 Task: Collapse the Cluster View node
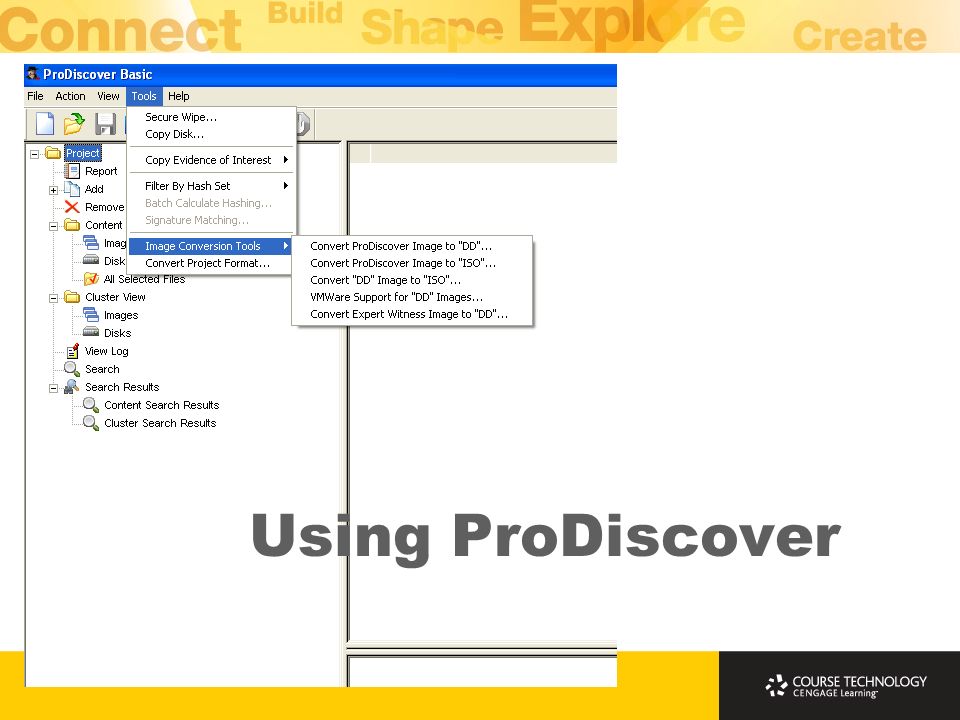pyautogui.click(x=53, y=299)
